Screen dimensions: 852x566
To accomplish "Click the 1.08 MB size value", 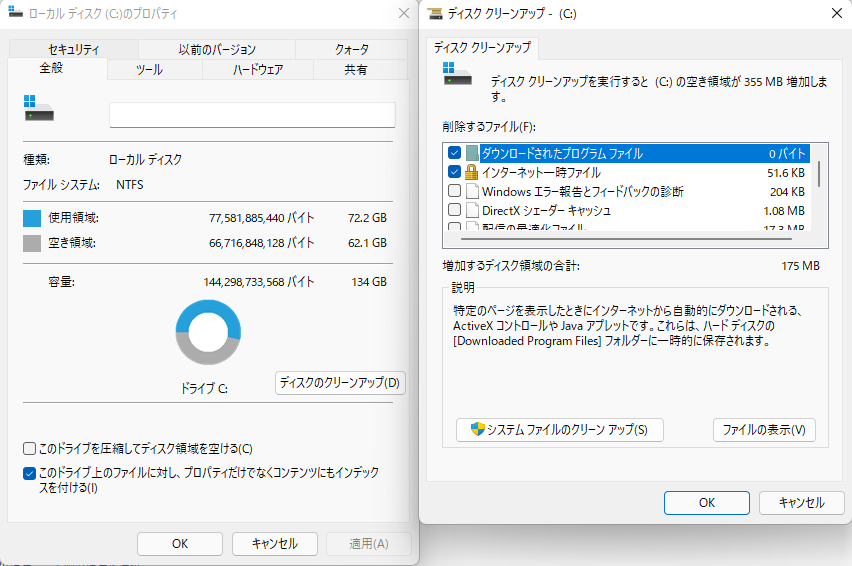I will pyautogui.click(x=784, y=211).
